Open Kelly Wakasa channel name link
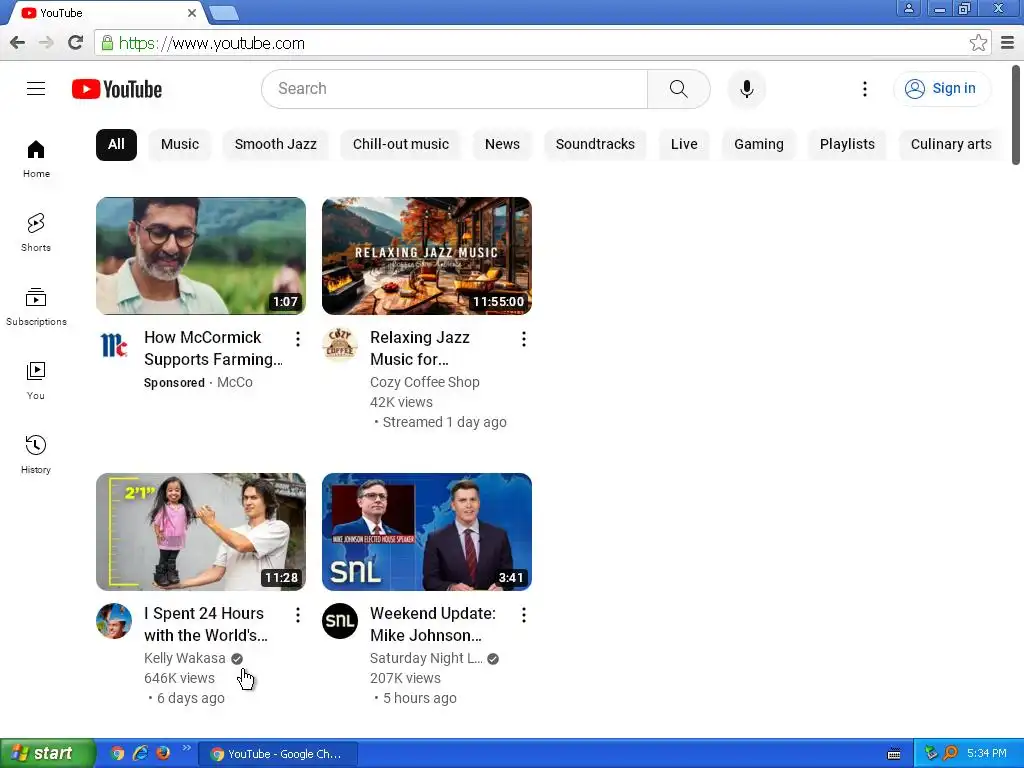Viewport: 1024px width, 768px height. [x=185, y=658]
